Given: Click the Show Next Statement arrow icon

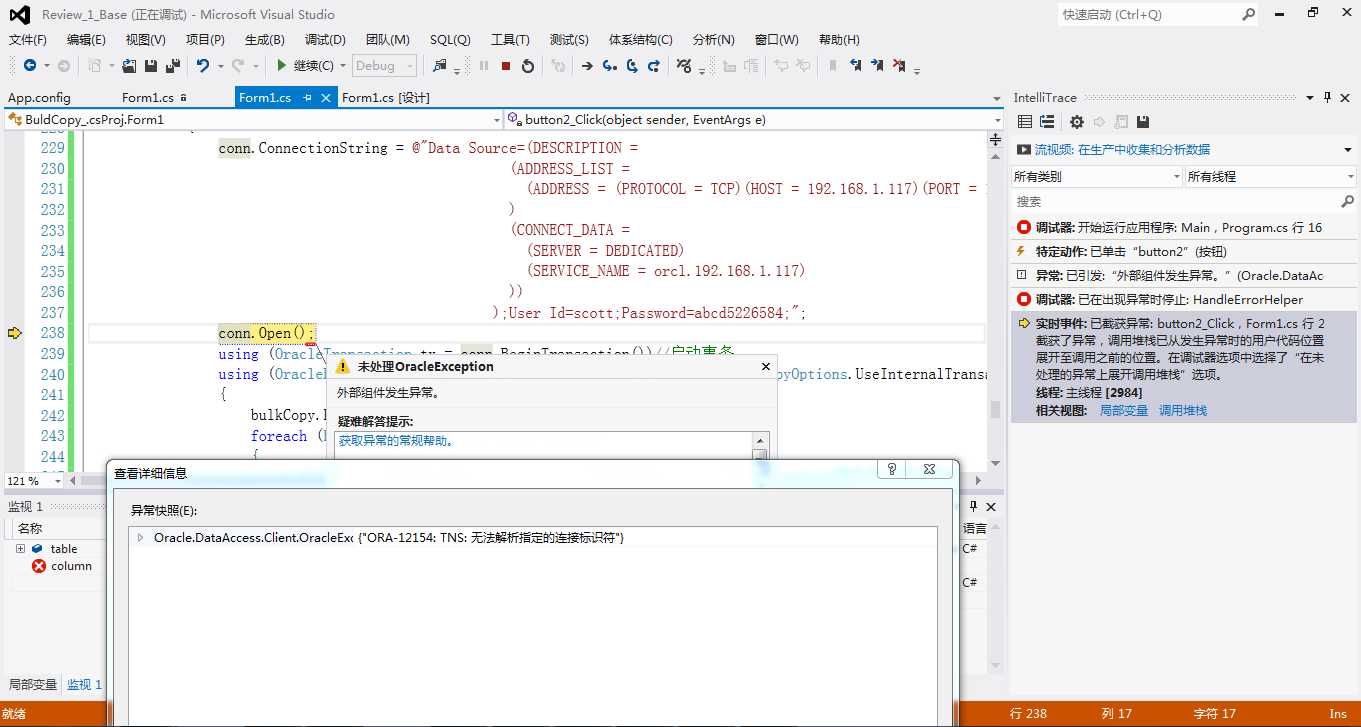Looking at the screenshot, I should [x=587, y=66].
